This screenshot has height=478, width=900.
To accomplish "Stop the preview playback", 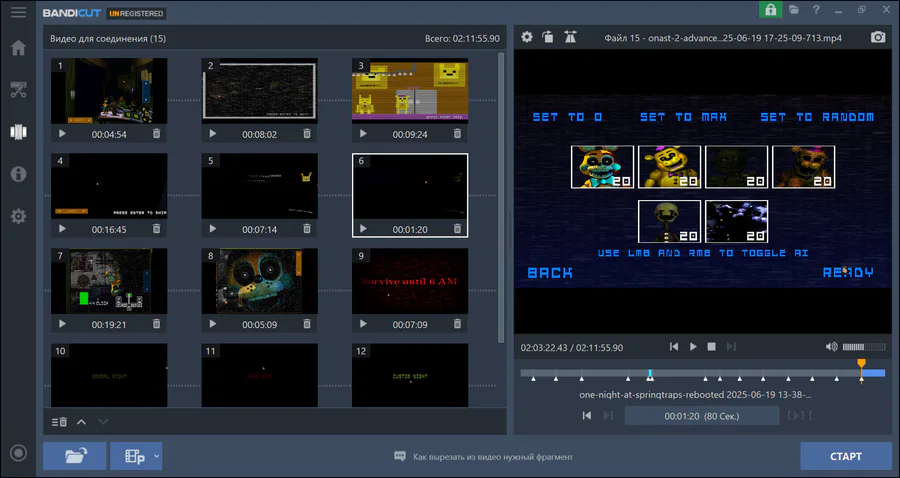I will 712,347.
